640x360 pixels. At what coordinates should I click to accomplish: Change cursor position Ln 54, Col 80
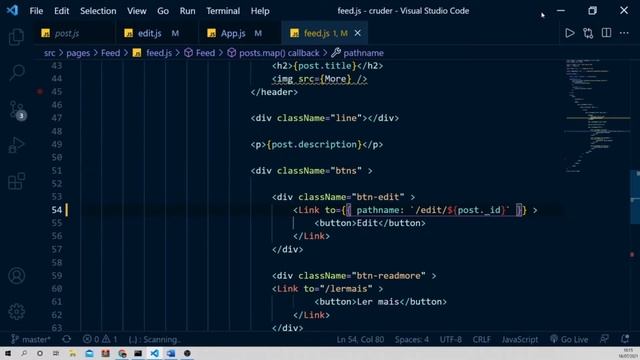[360, 339]
